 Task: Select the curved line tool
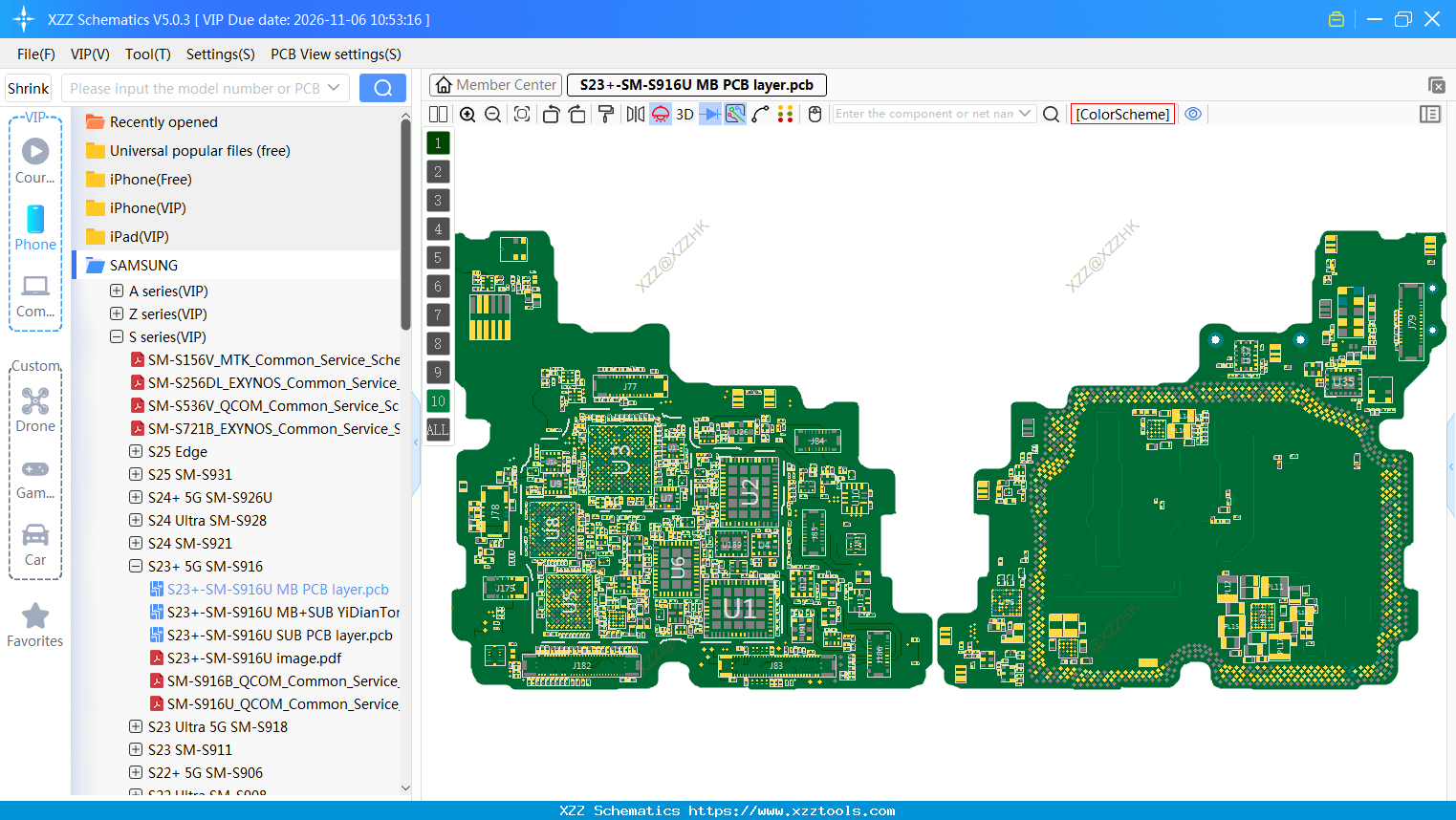[x=760, y=114]
